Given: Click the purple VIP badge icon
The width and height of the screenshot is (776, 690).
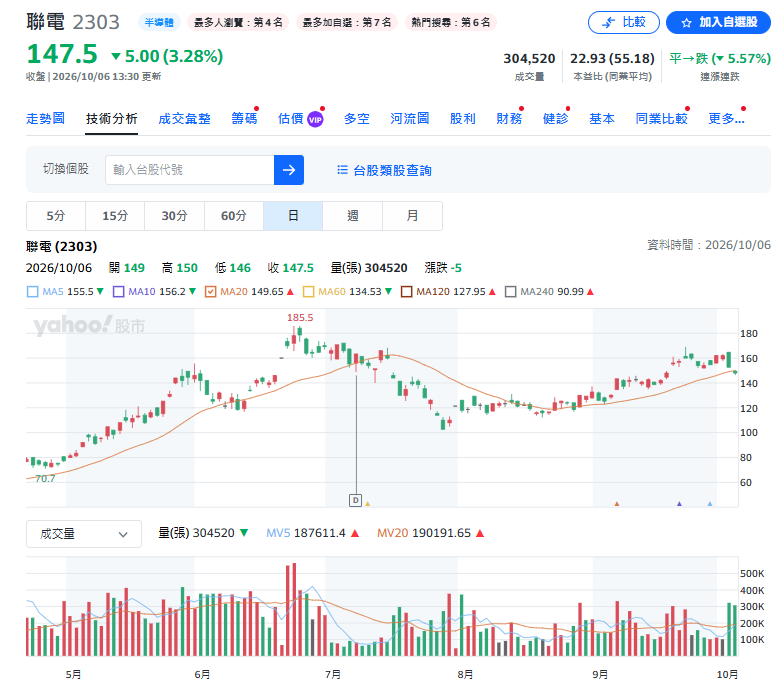Looking at the screenshot, I should [315, 119].
